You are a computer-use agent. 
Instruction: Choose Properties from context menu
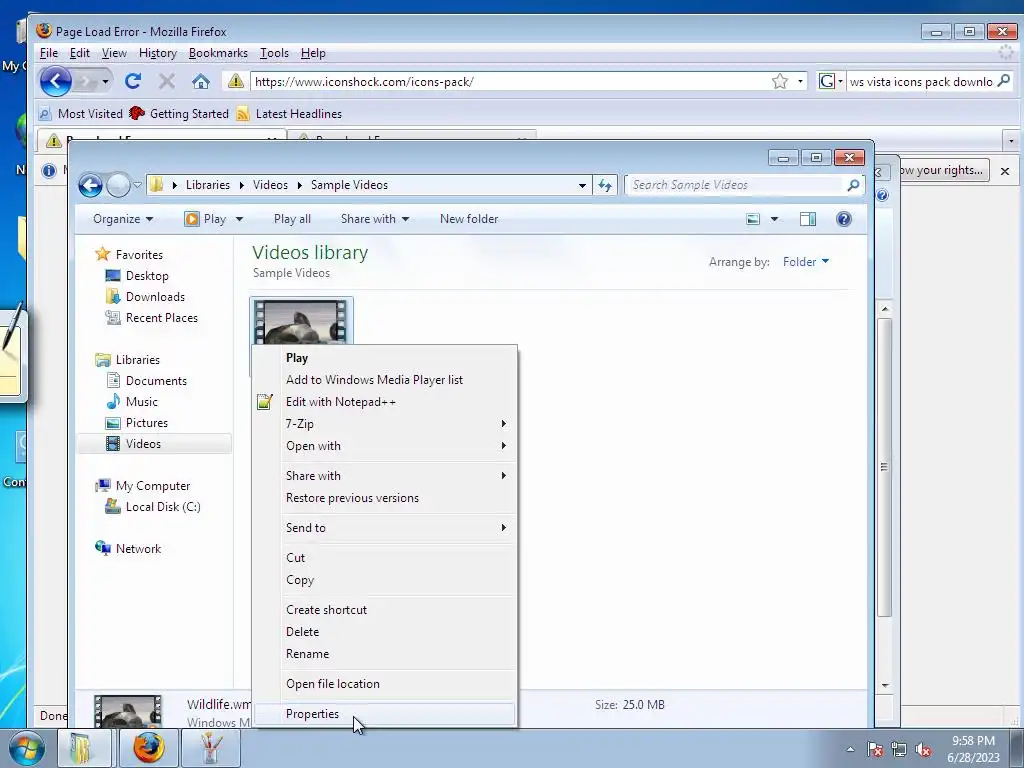(384, 714)
